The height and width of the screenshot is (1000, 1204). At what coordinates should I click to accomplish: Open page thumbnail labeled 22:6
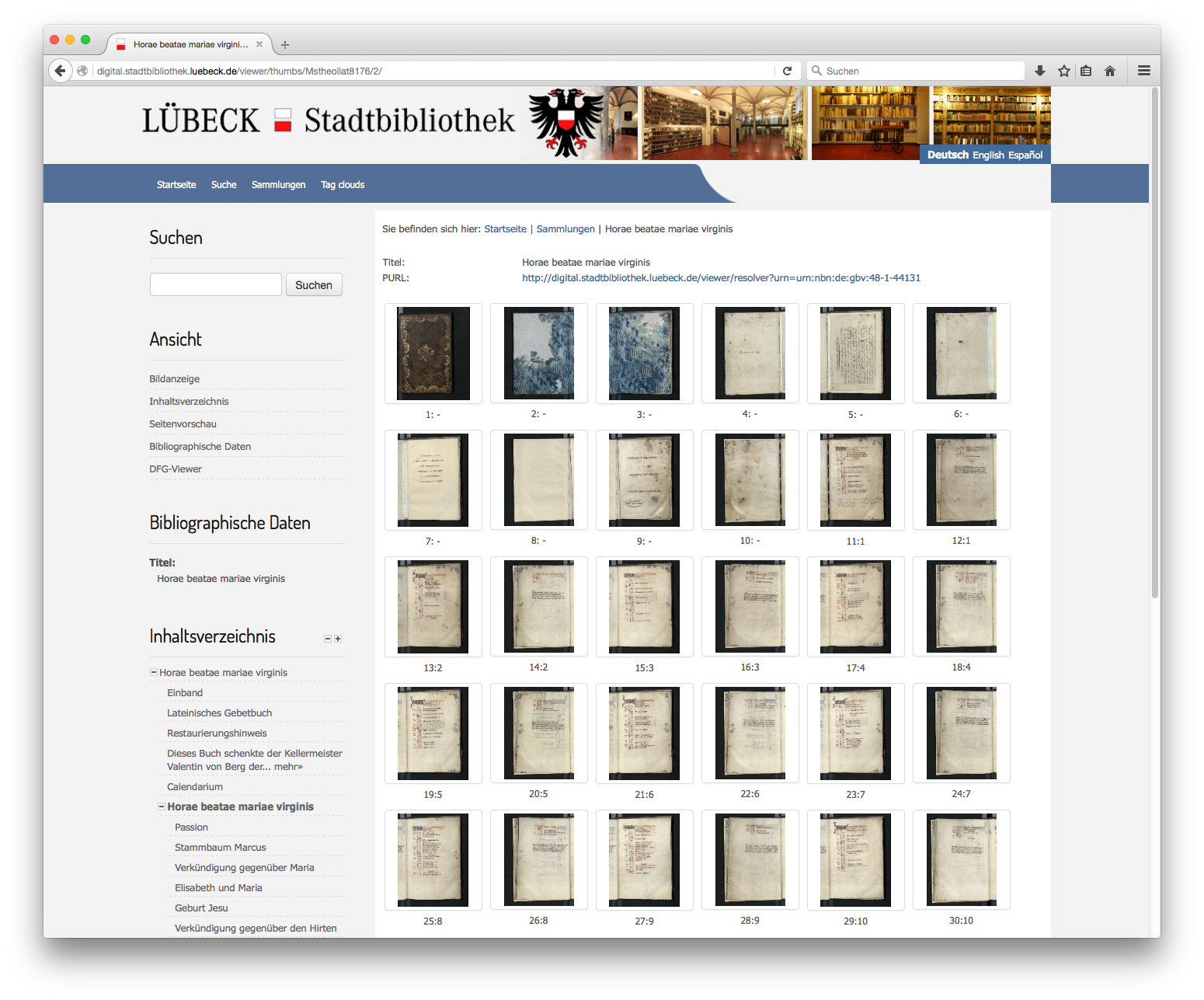click(x=750, y=733)
